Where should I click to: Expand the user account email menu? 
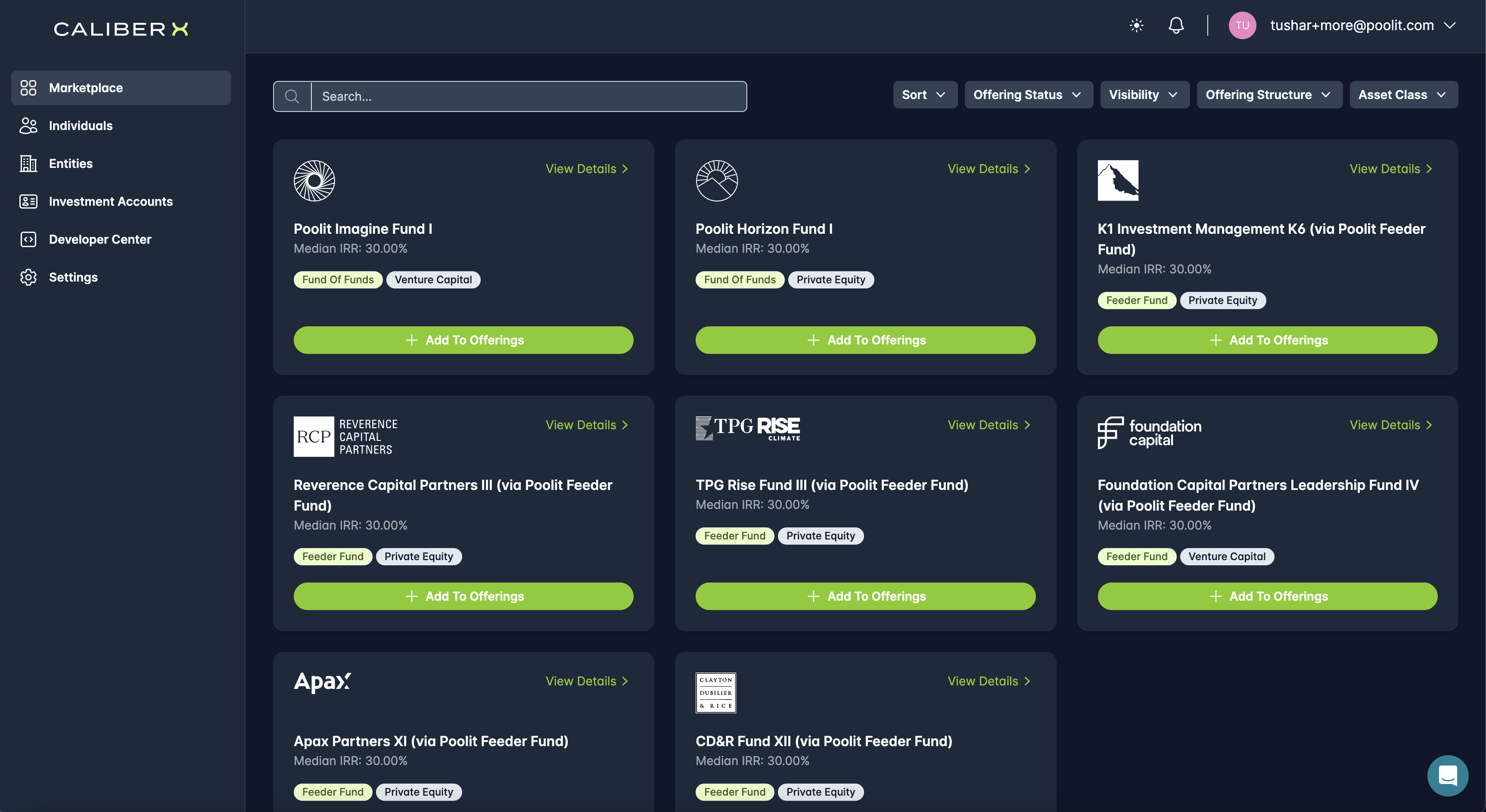(1450, 25)
